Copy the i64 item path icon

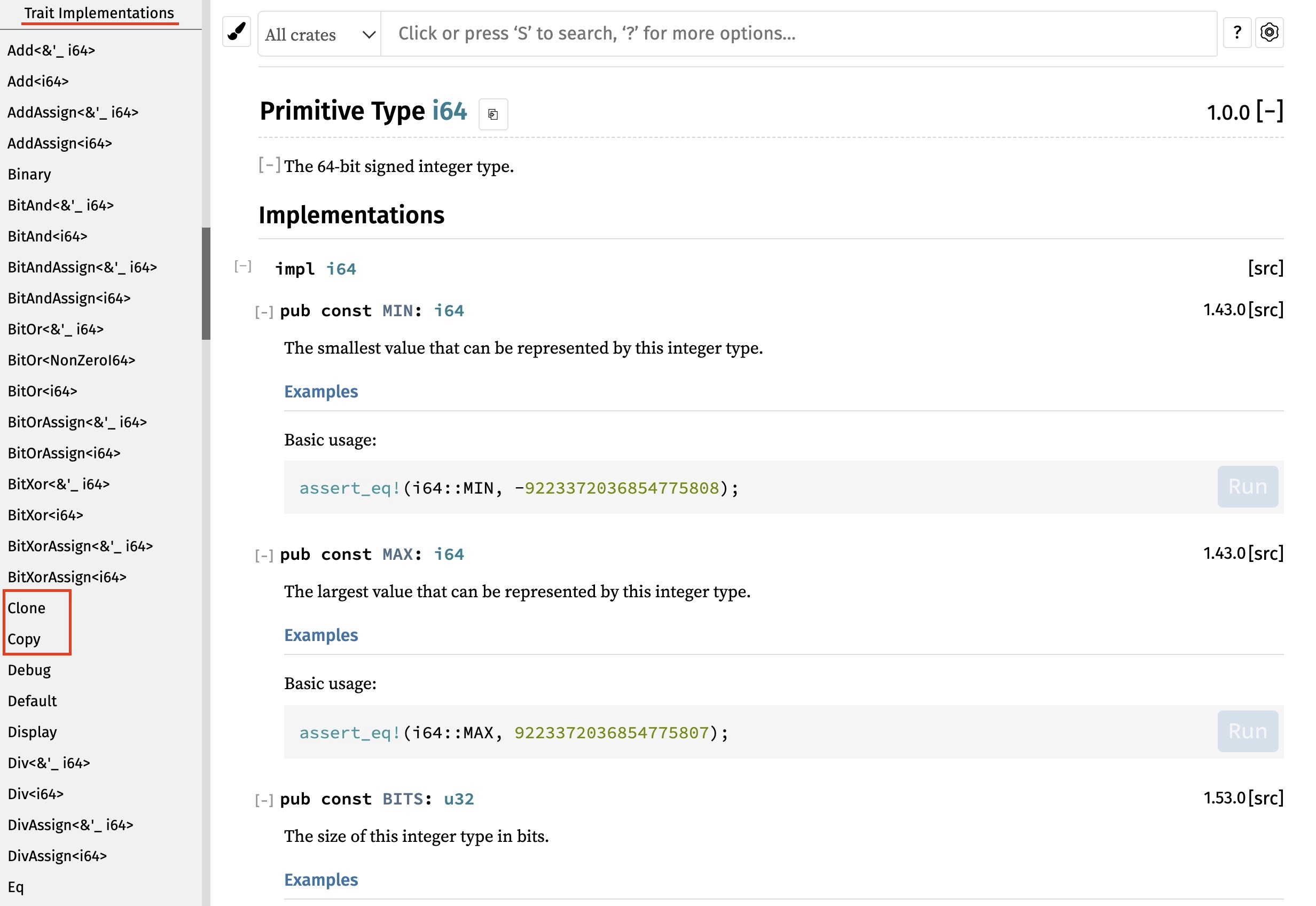[x=492, y=114]
